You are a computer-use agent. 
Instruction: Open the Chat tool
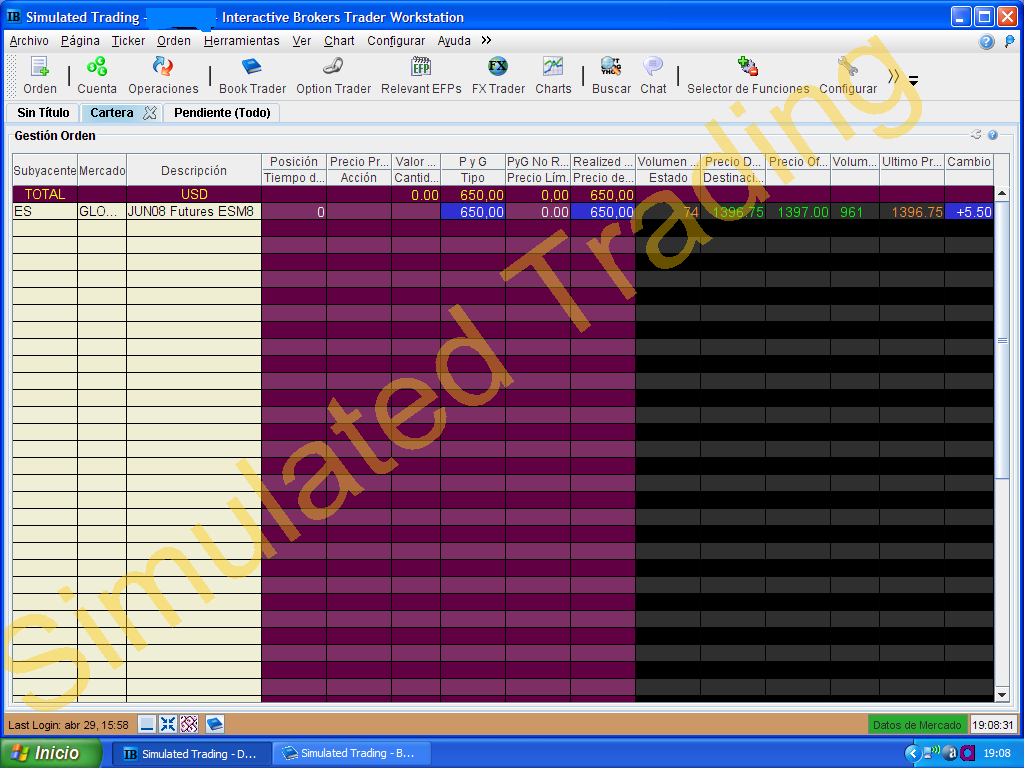point(653,75)
